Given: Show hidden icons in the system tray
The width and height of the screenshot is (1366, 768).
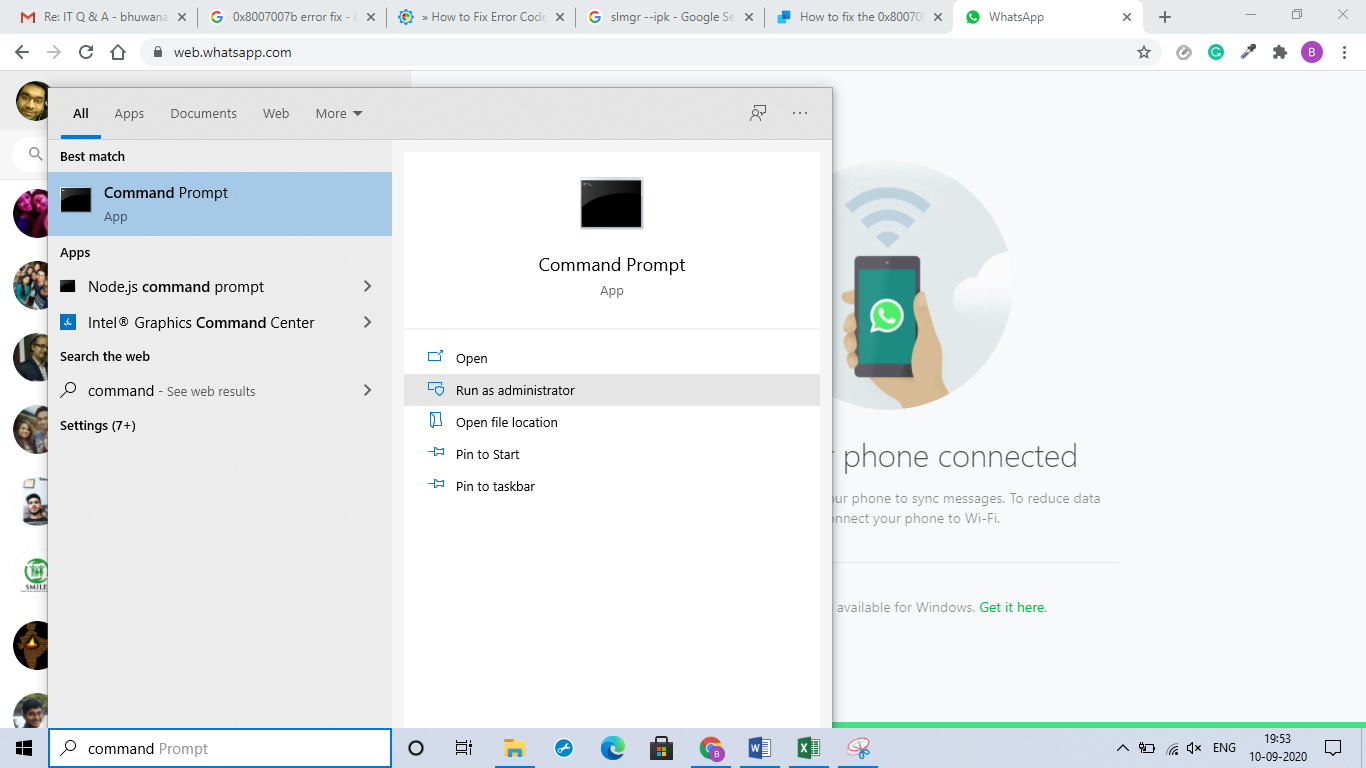Looking at the screenshot, I should pos(1122,747).
